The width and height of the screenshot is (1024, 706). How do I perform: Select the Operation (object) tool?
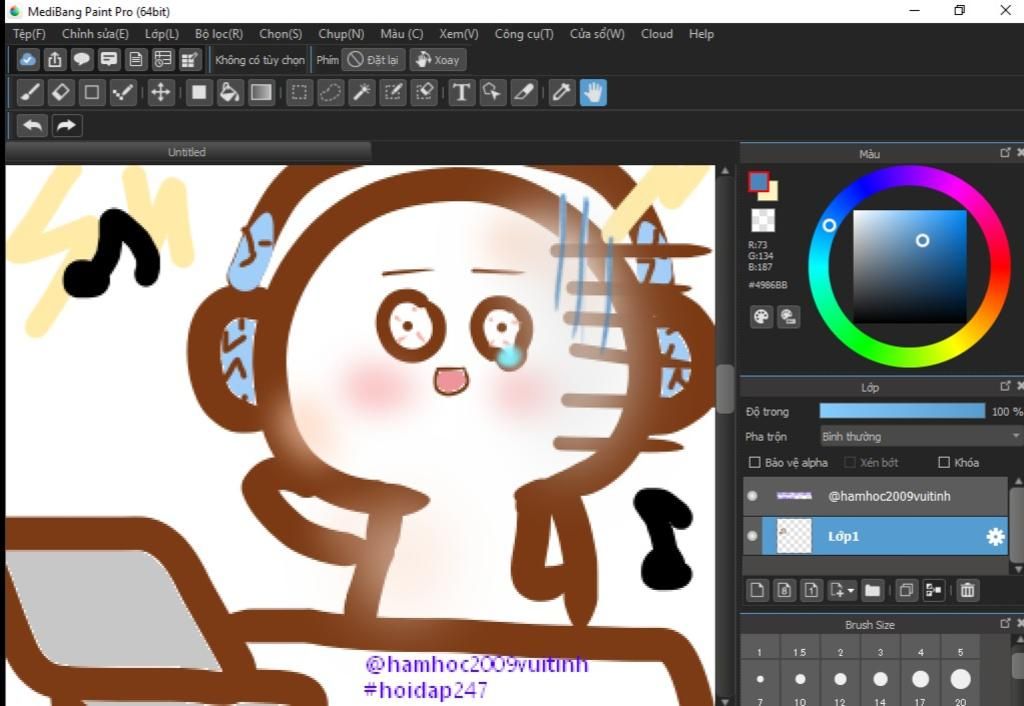(x=492, y=92)
